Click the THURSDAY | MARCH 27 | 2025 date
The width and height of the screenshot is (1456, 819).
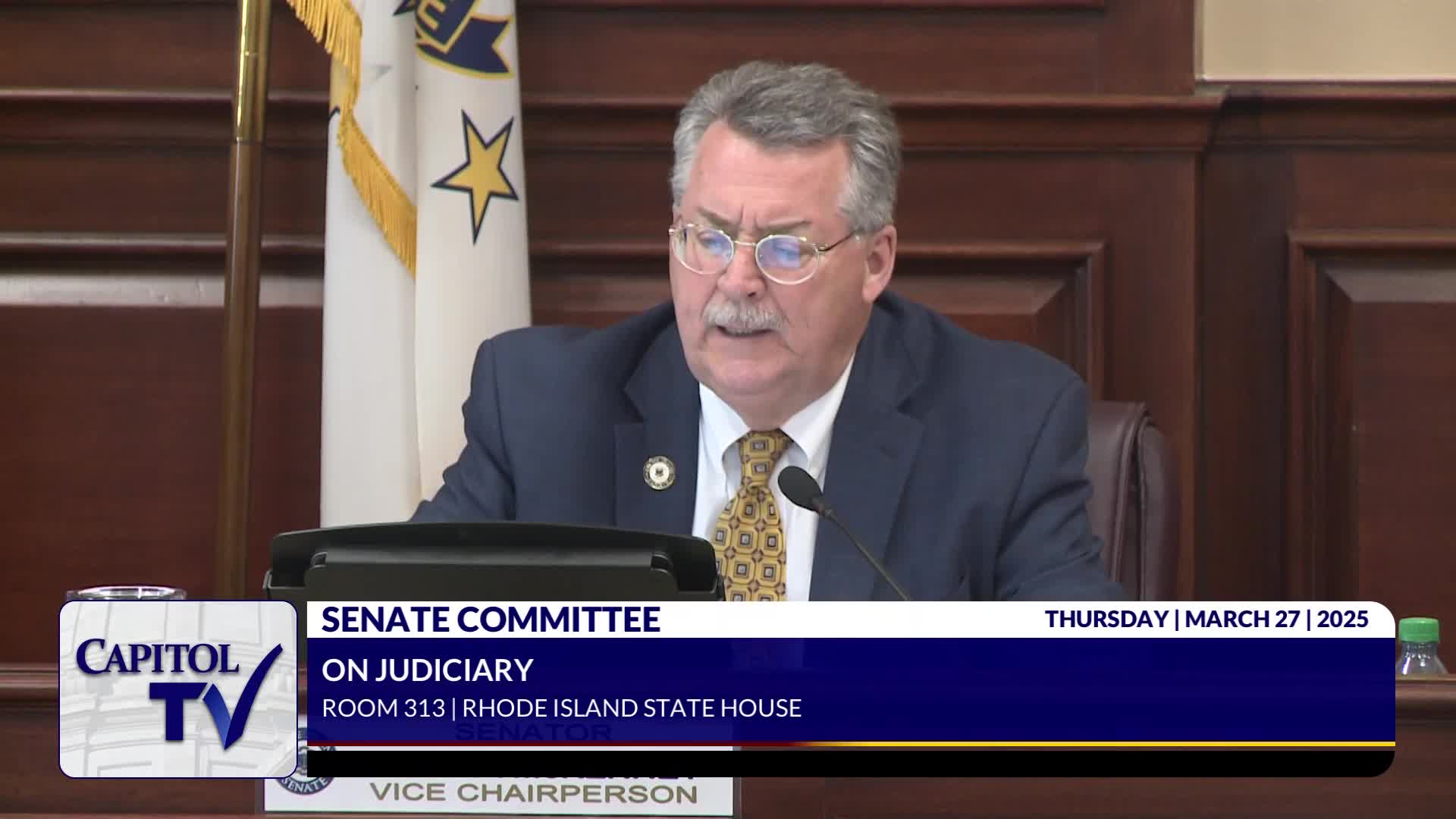point(1207,620)
